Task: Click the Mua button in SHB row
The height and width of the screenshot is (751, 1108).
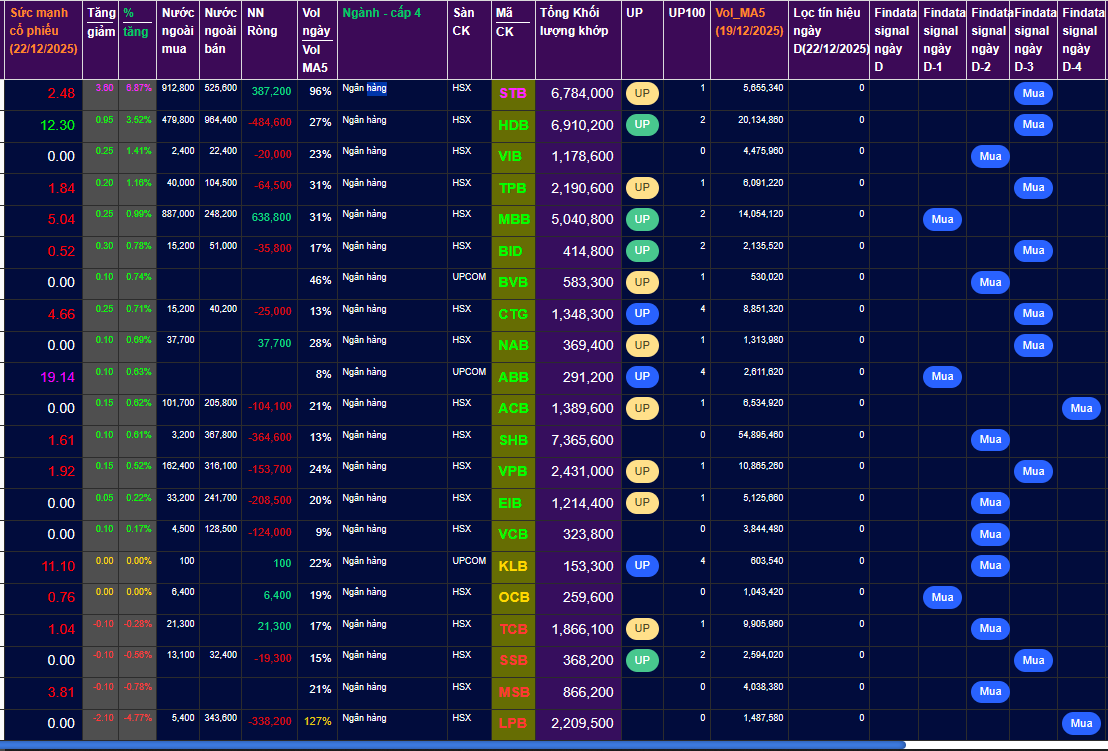Action: [990, 439]
